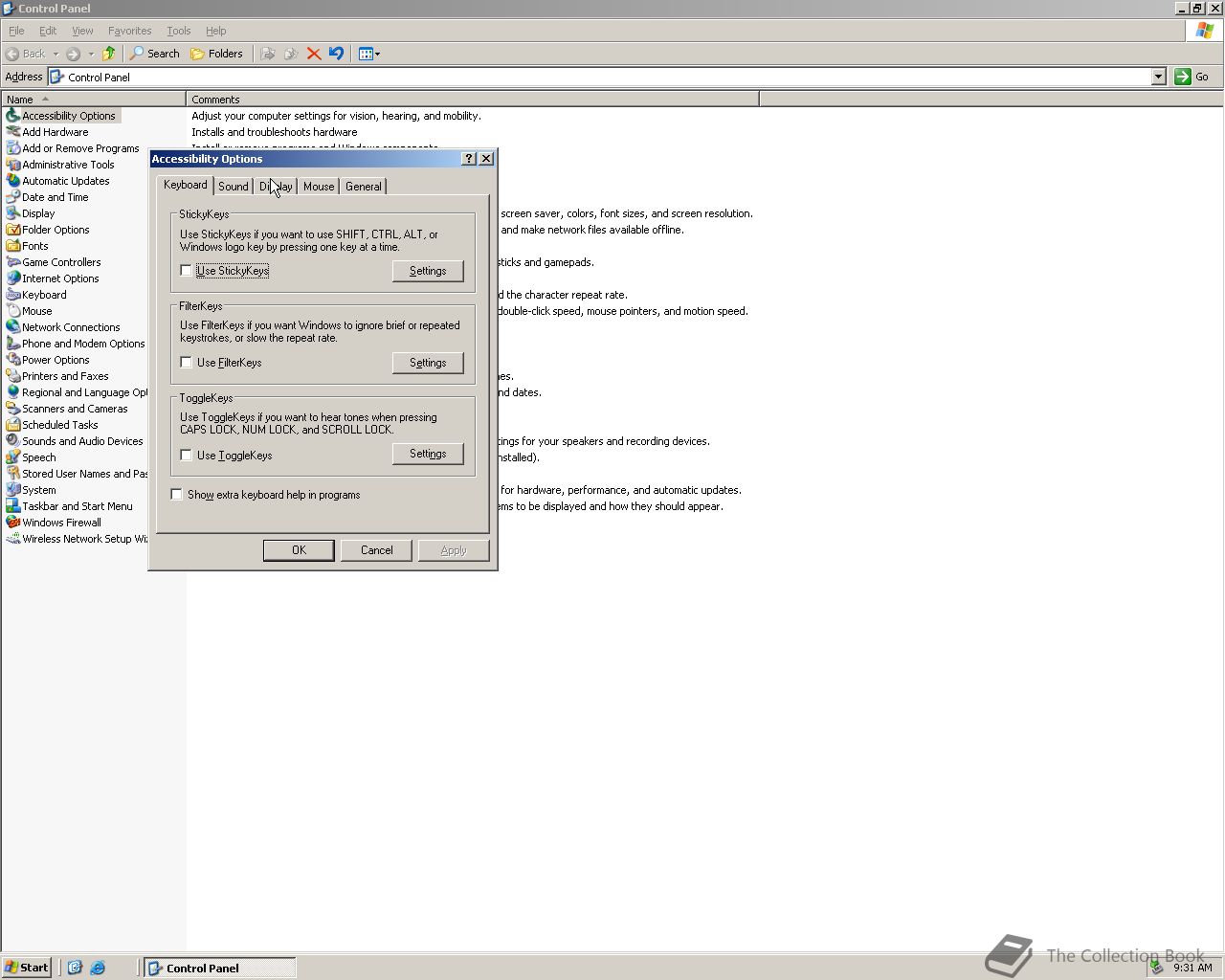Open the Back button history dropdown arrow
This screenshot has height=980, width=1225.
[56, 54]
